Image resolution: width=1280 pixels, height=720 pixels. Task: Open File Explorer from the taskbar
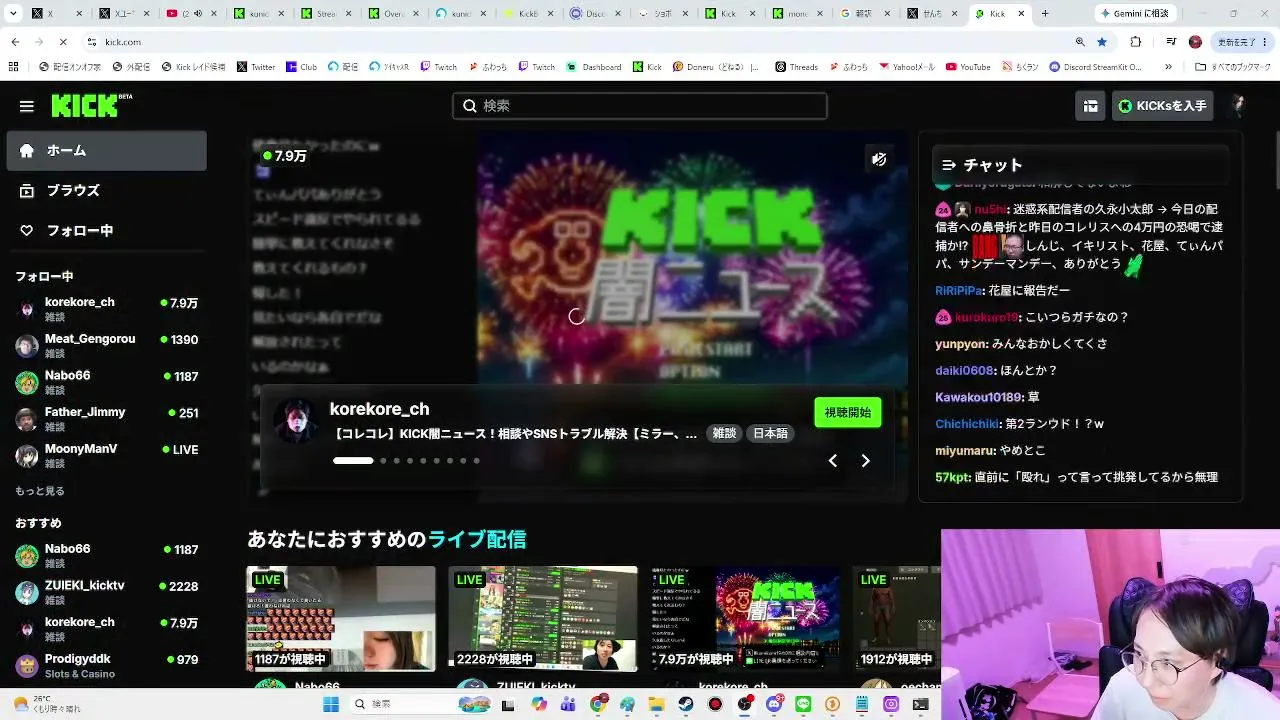[x=657, y=704]
